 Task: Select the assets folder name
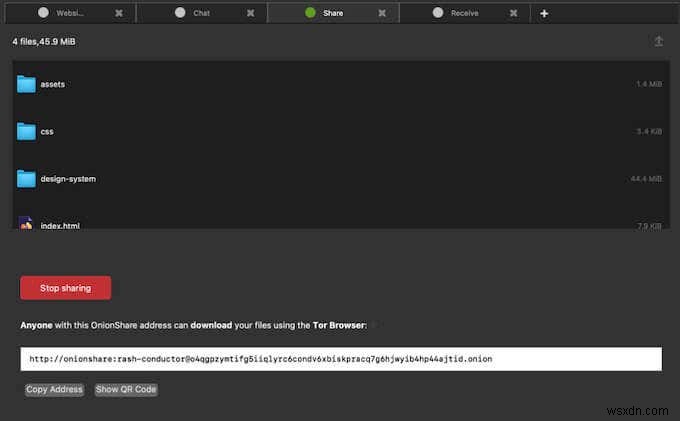point(52,84)
